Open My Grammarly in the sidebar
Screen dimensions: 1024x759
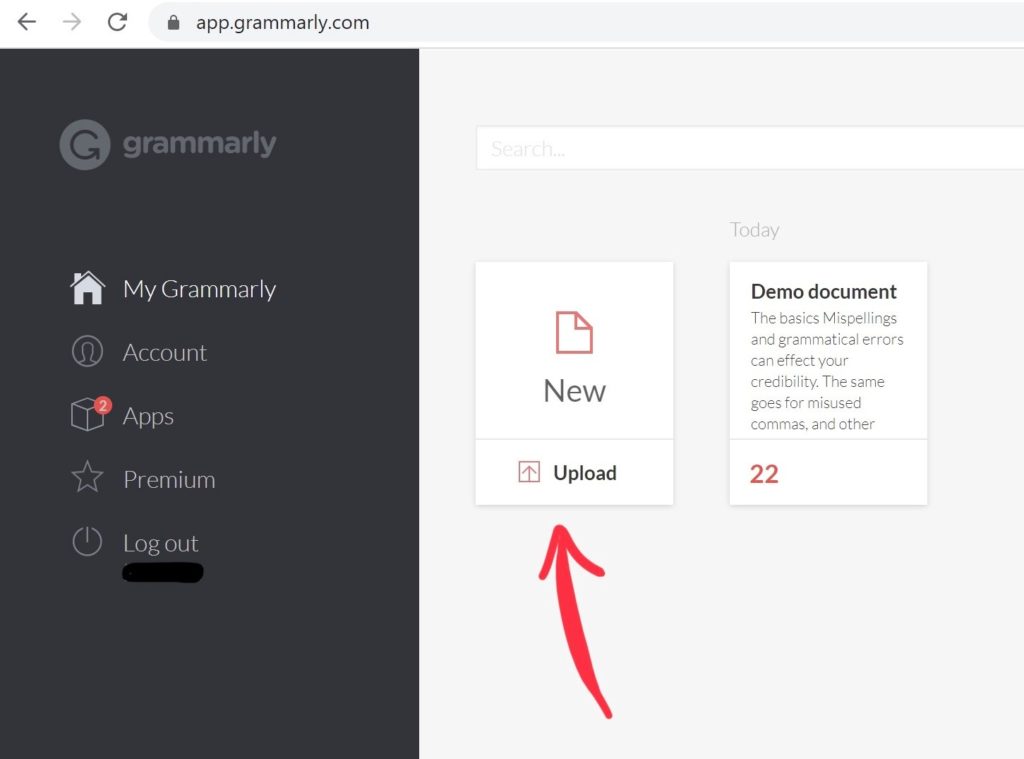click(199, 289)
